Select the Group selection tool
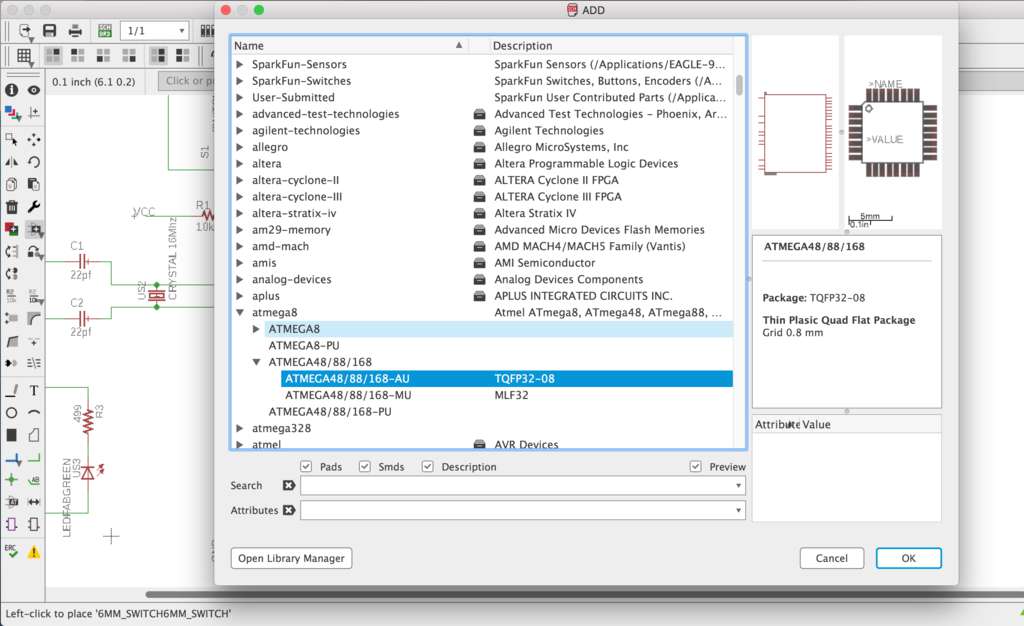 (12, 139)
